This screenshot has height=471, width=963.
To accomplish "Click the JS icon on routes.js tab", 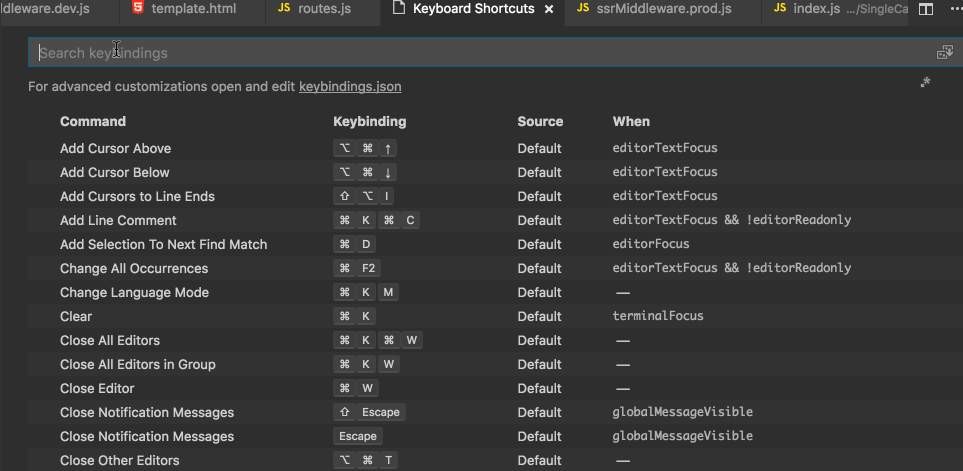I will pyautogui.click(x=284, y=9).
